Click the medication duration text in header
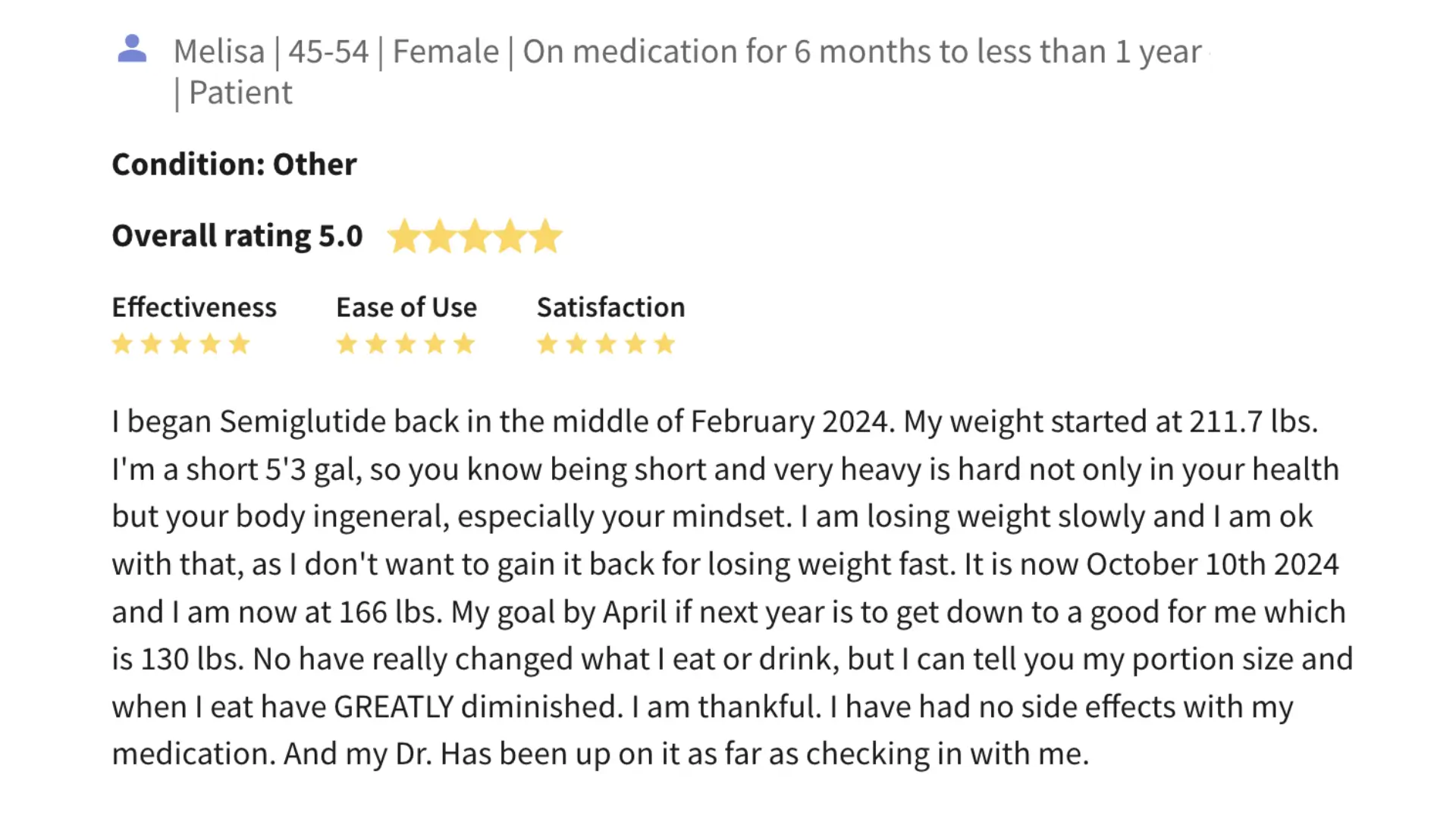Screen dimensions: 1456x819 coord(861,52)
